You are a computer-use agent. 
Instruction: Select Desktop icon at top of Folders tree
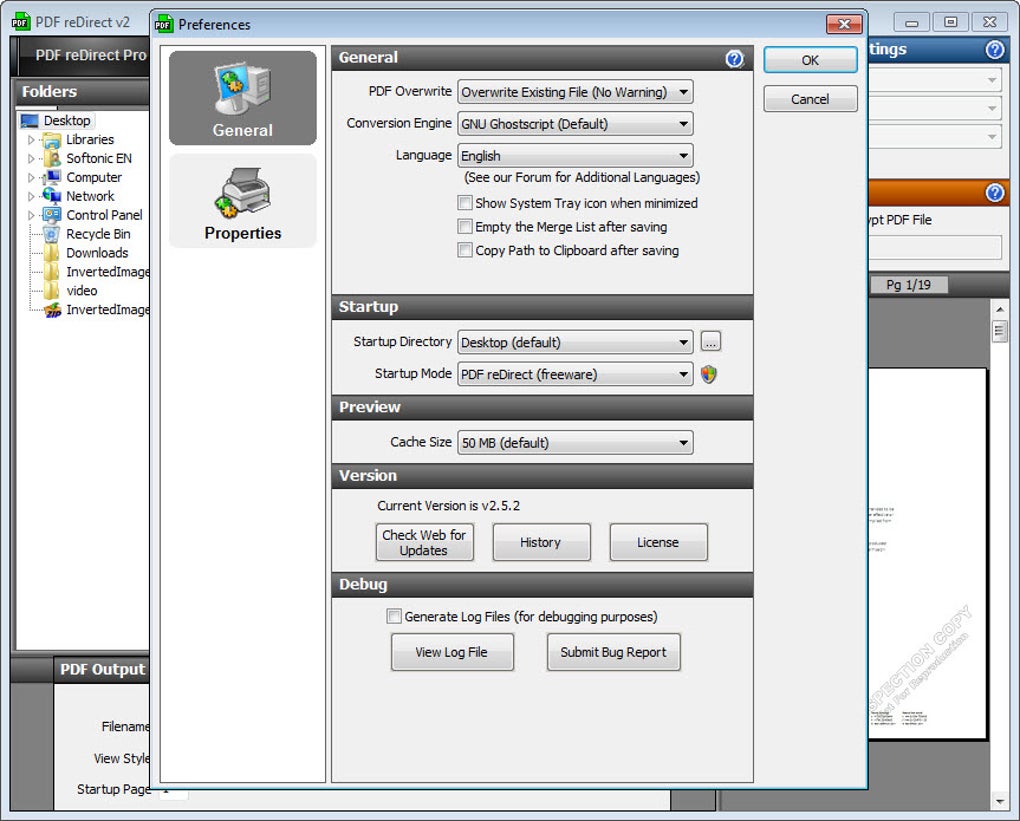click(29, 120)
